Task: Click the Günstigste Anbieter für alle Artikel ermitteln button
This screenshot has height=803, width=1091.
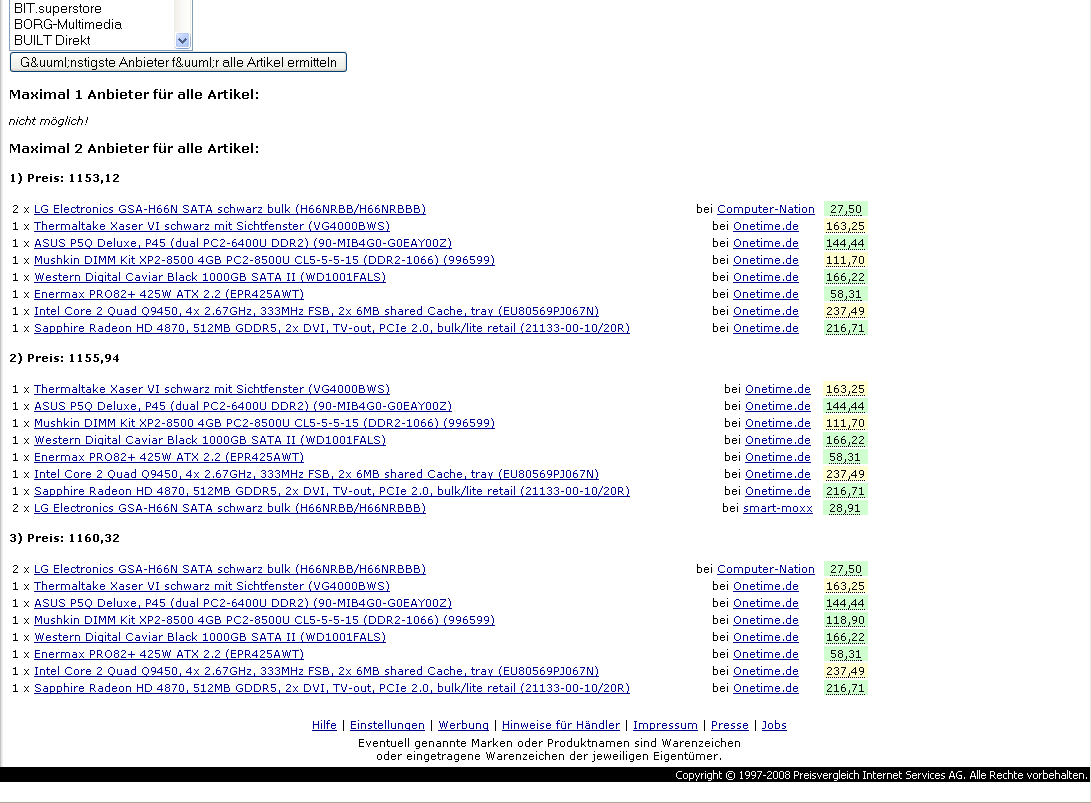Action: [178, 62]
